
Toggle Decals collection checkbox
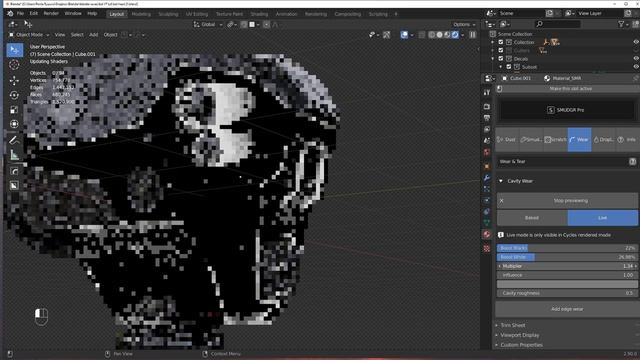pyautogui.click(x=501, y=59)
